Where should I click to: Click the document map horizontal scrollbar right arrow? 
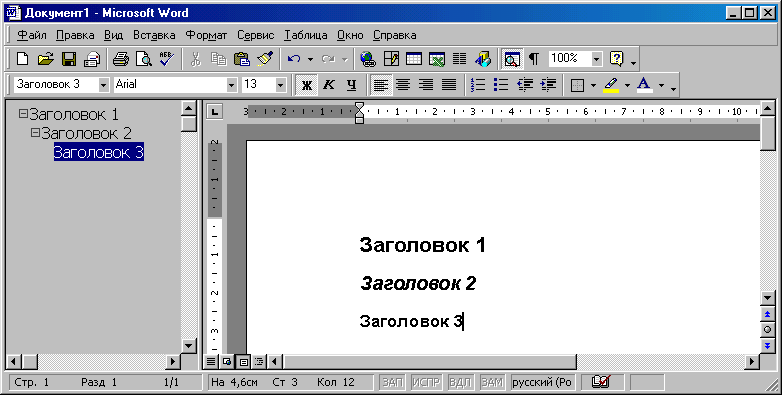pyautogui.click(x=173, y=362)
